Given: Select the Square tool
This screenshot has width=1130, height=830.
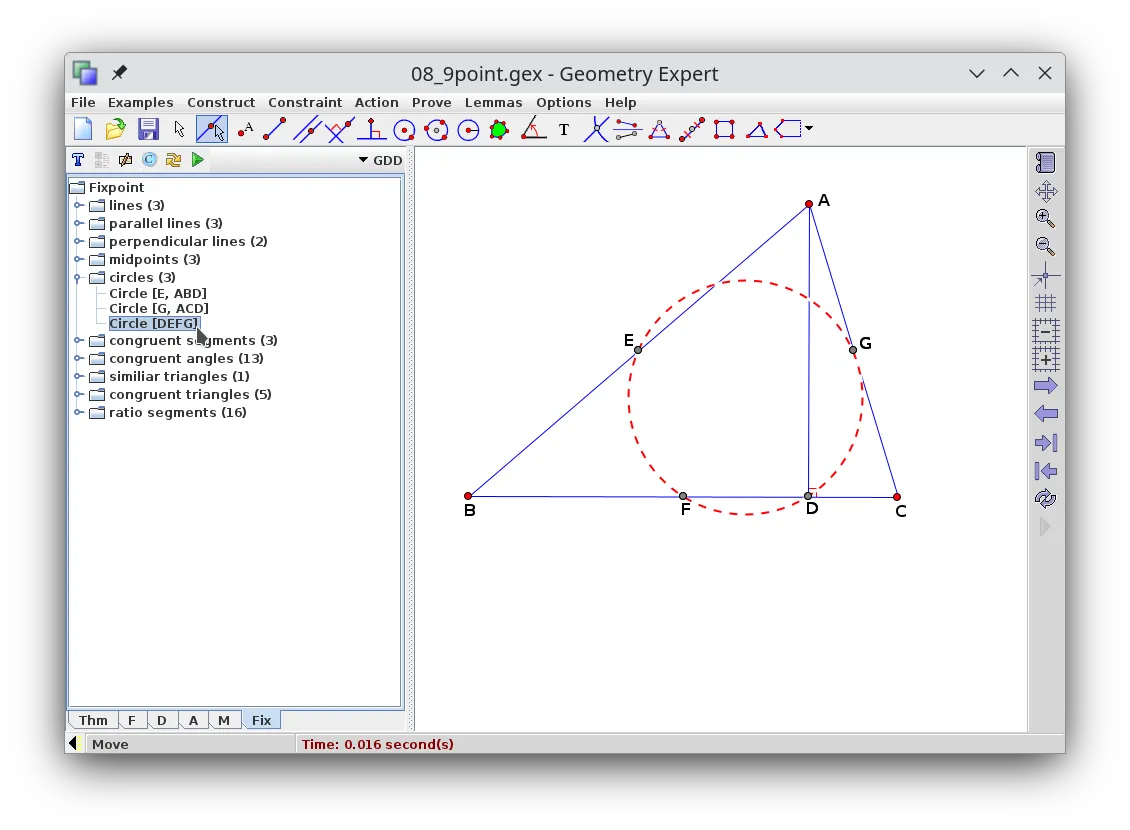Looking at the screenshot, I should click(724, 130).
